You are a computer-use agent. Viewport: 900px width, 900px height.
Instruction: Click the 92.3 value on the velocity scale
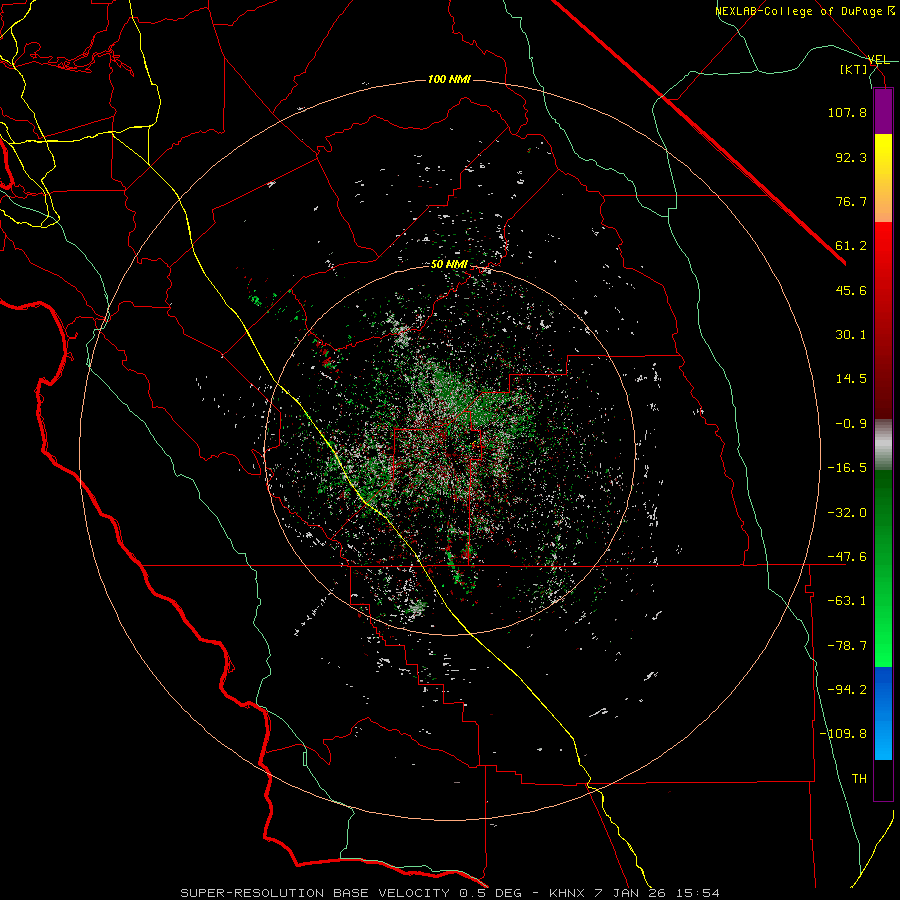coord(851,157)
